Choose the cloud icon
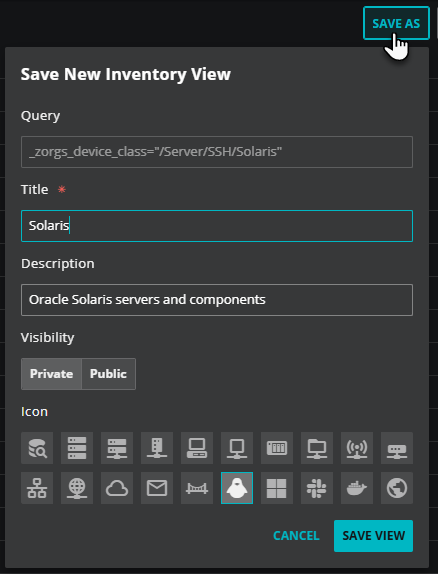Image resolution: width=438 pixels, height=574 pixels. pyautogui.click(x=117, y=488)
